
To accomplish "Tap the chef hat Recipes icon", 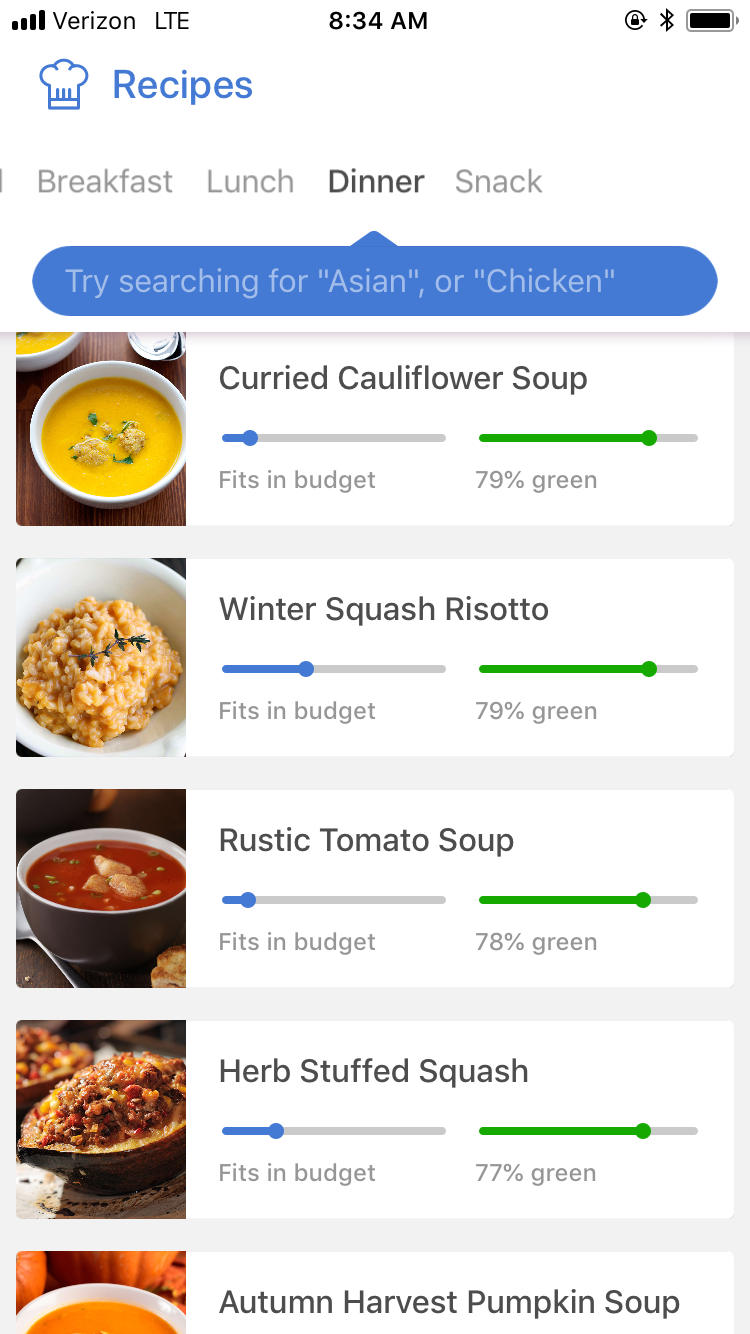I will pyautogui.click(x=64, y=85).
